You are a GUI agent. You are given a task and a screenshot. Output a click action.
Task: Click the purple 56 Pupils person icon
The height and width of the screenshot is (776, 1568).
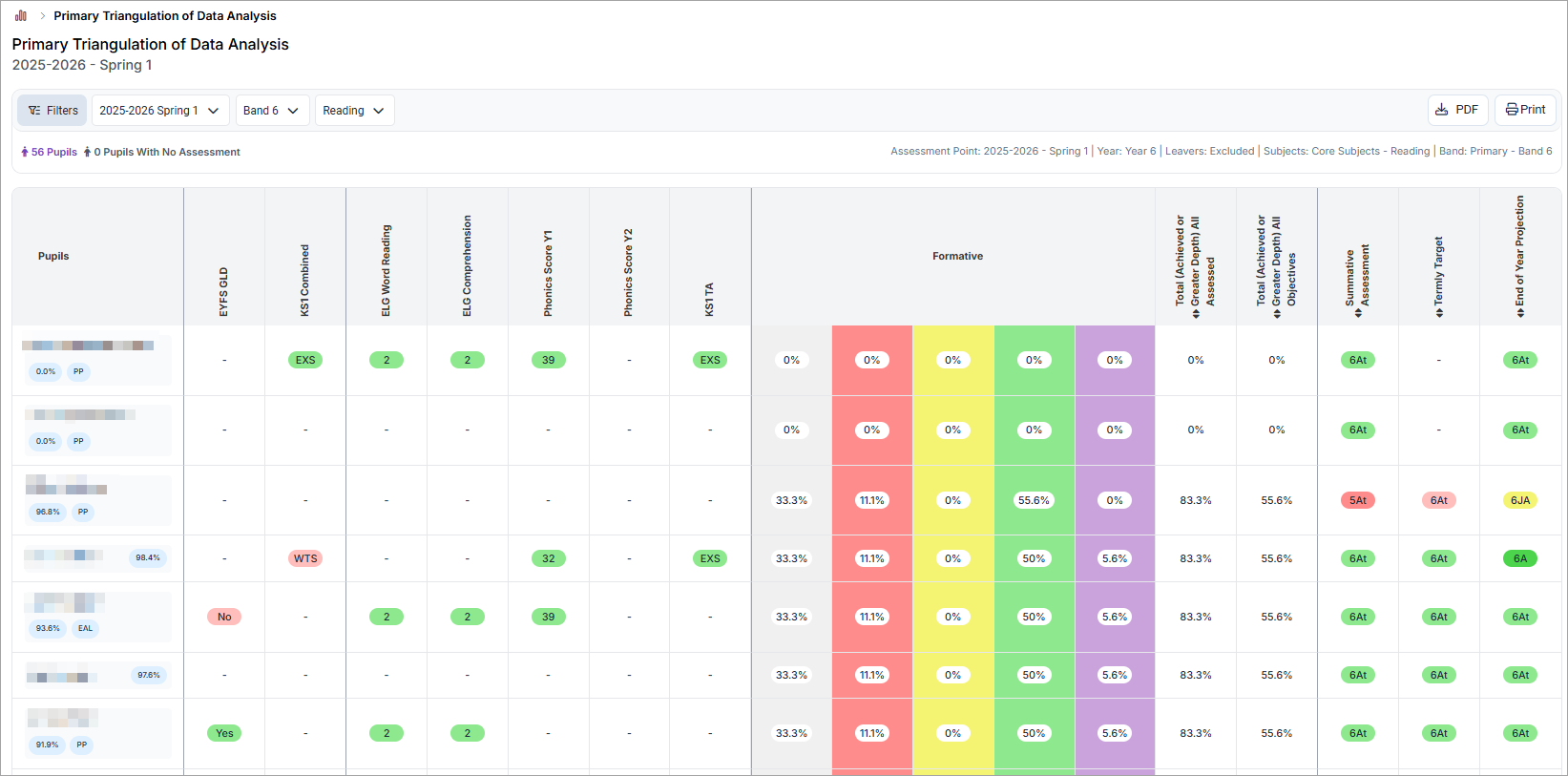pos(25,152)
